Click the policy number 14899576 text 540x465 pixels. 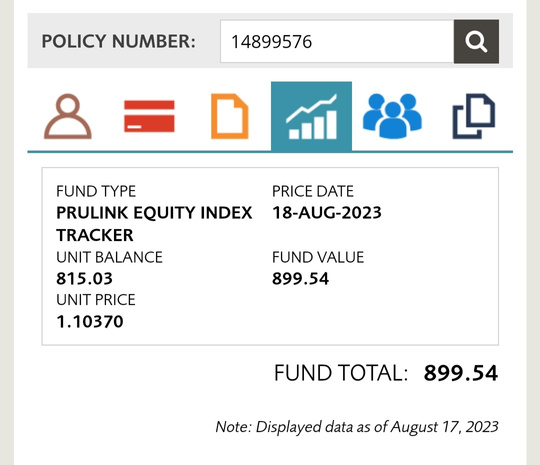pos(271,42)
